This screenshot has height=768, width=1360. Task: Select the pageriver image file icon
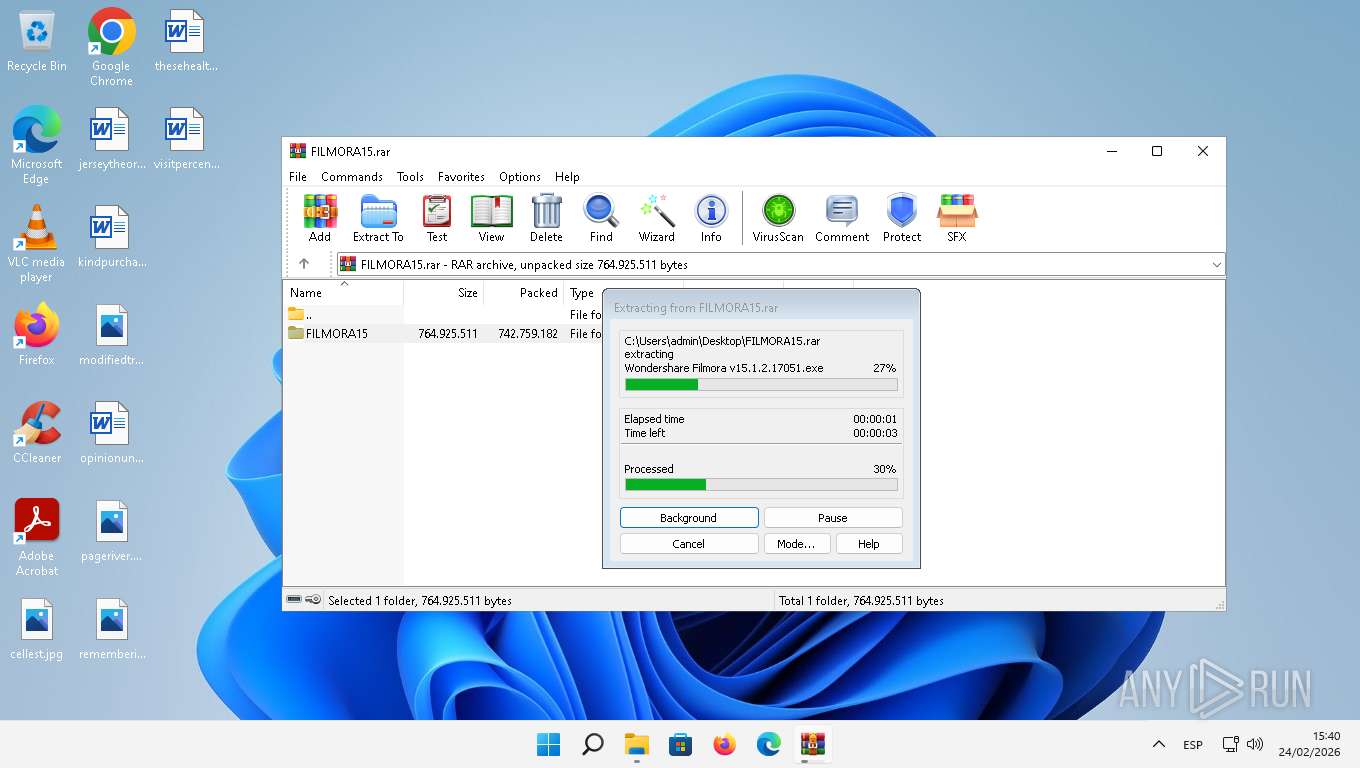[x=111, y=531]
